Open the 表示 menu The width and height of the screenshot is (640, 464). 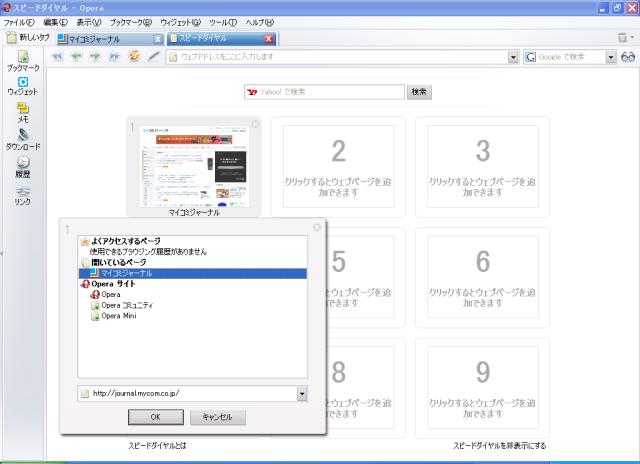[89, 22]
